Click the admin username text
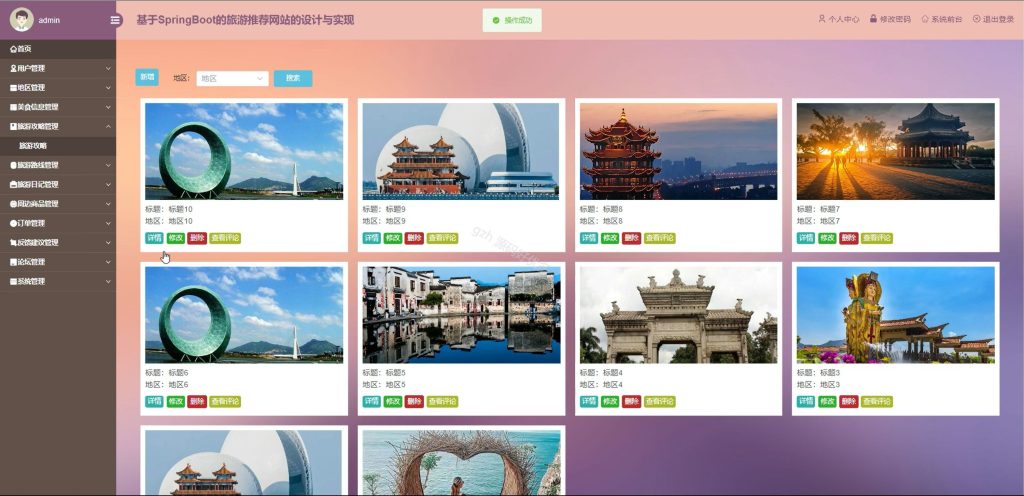 [x=49, y=20]
